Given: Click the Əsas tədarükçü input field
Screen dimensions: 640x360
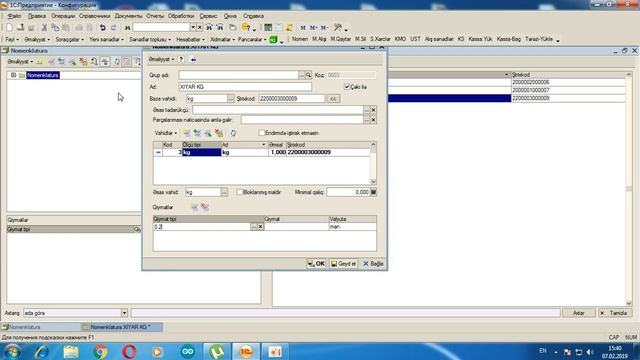Looking at the screenshot, I should click(278, 110).
